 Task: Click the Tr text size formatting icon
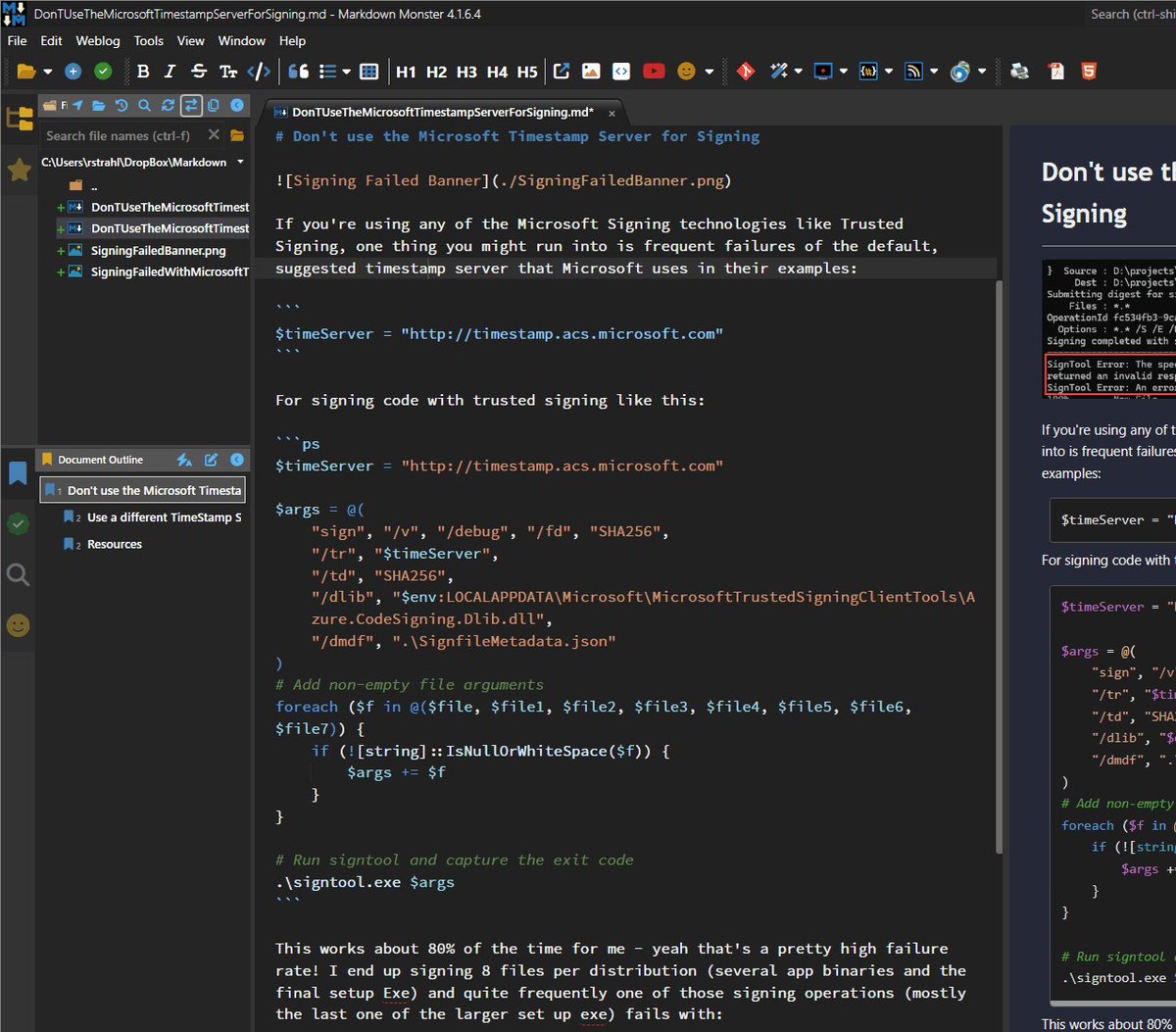228,71
